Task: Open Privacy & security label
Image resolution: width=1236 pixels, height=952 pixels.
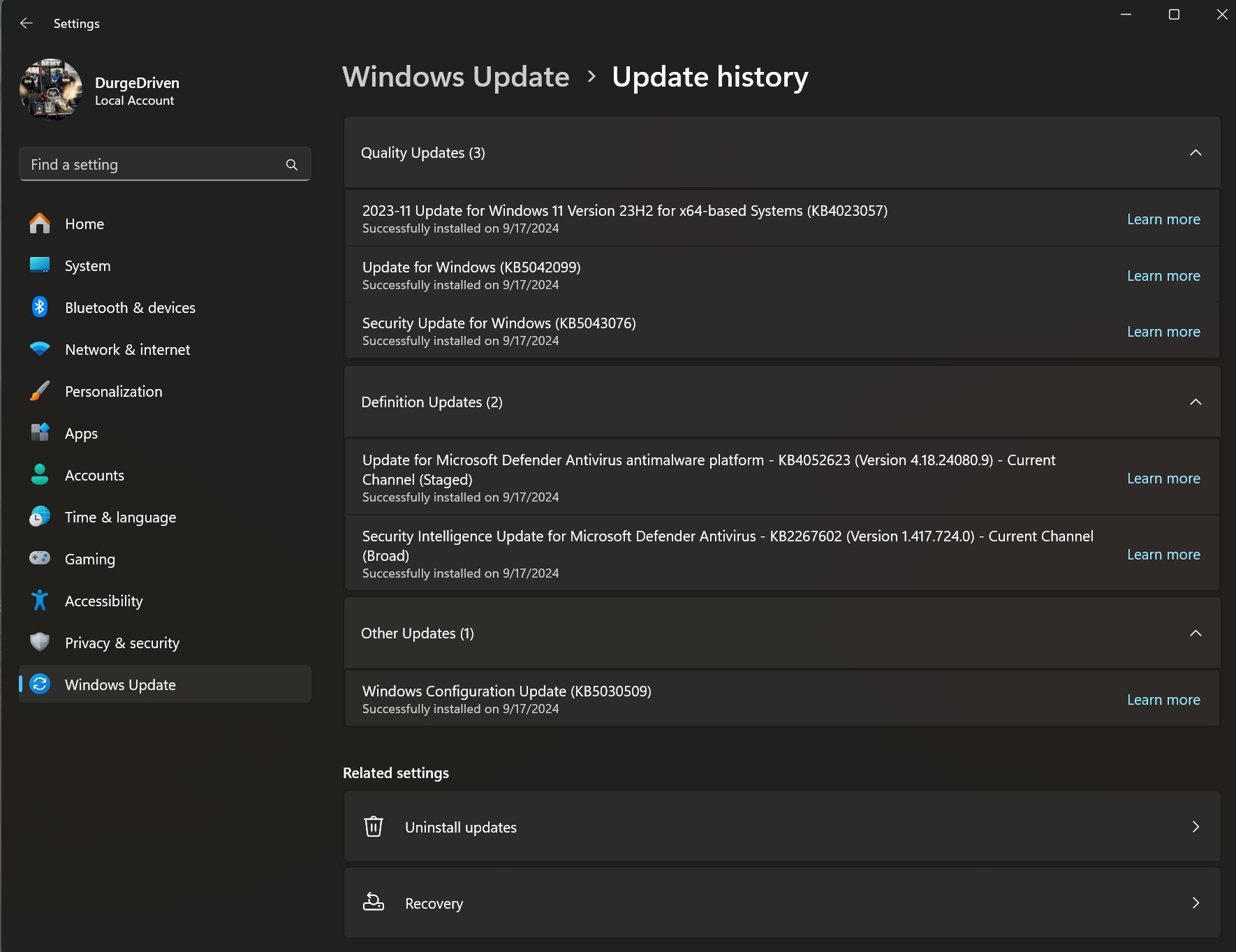Action: [x=122, y=643]
